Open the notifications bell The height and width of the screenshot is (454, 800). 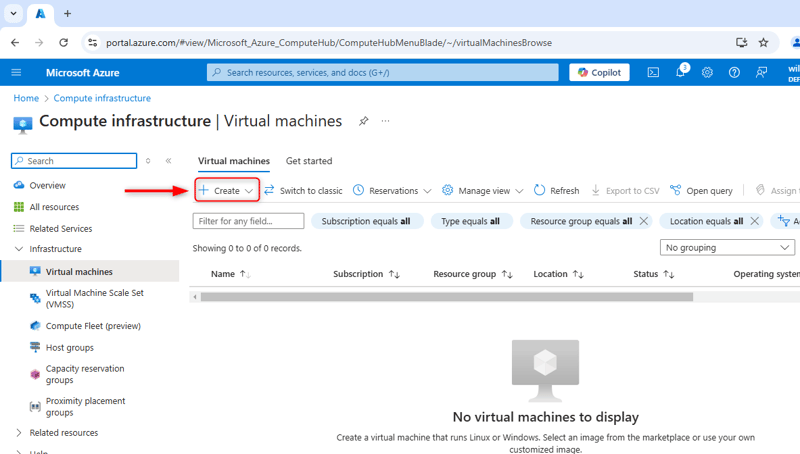681,72
